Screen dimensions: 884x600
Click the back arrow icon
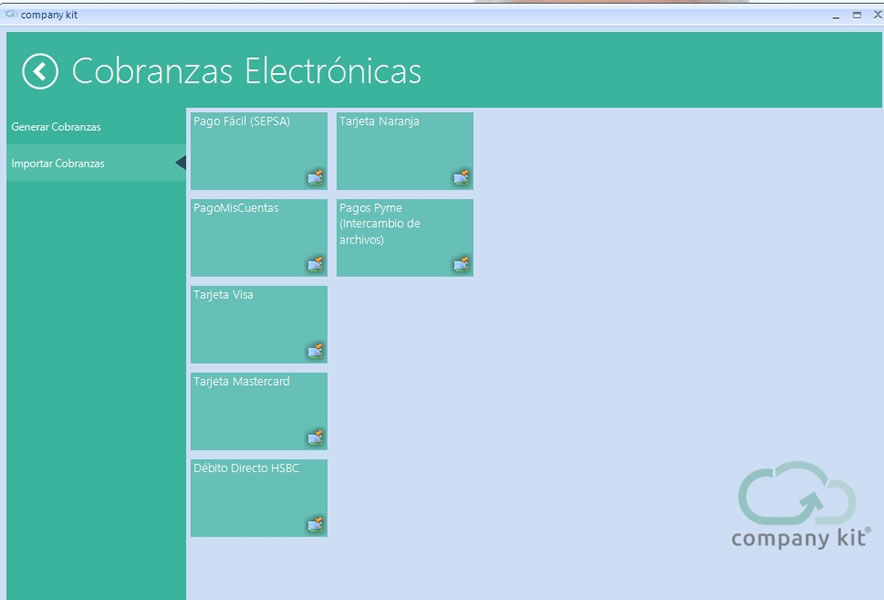coord(40,72)
